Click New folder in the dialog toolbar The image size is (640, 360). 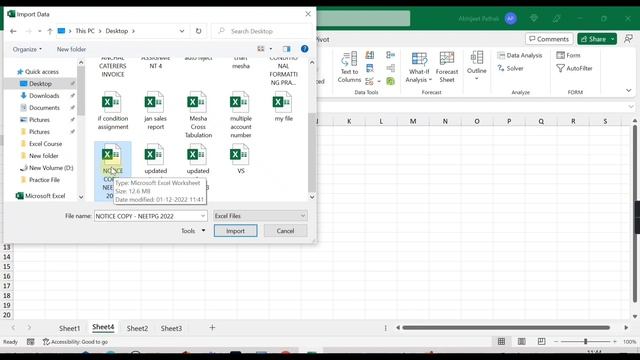coord(71,49)
